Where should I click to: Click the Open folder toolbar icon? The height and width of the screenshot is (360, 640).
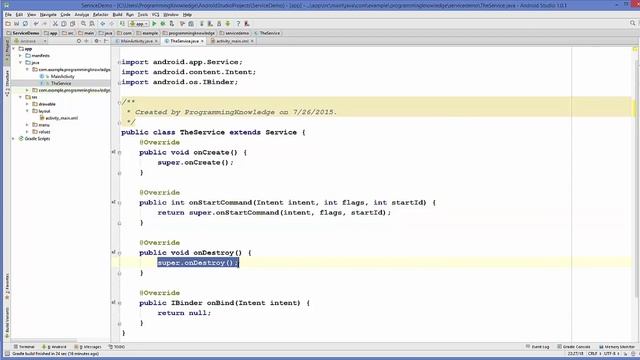[x=8, y=24]
